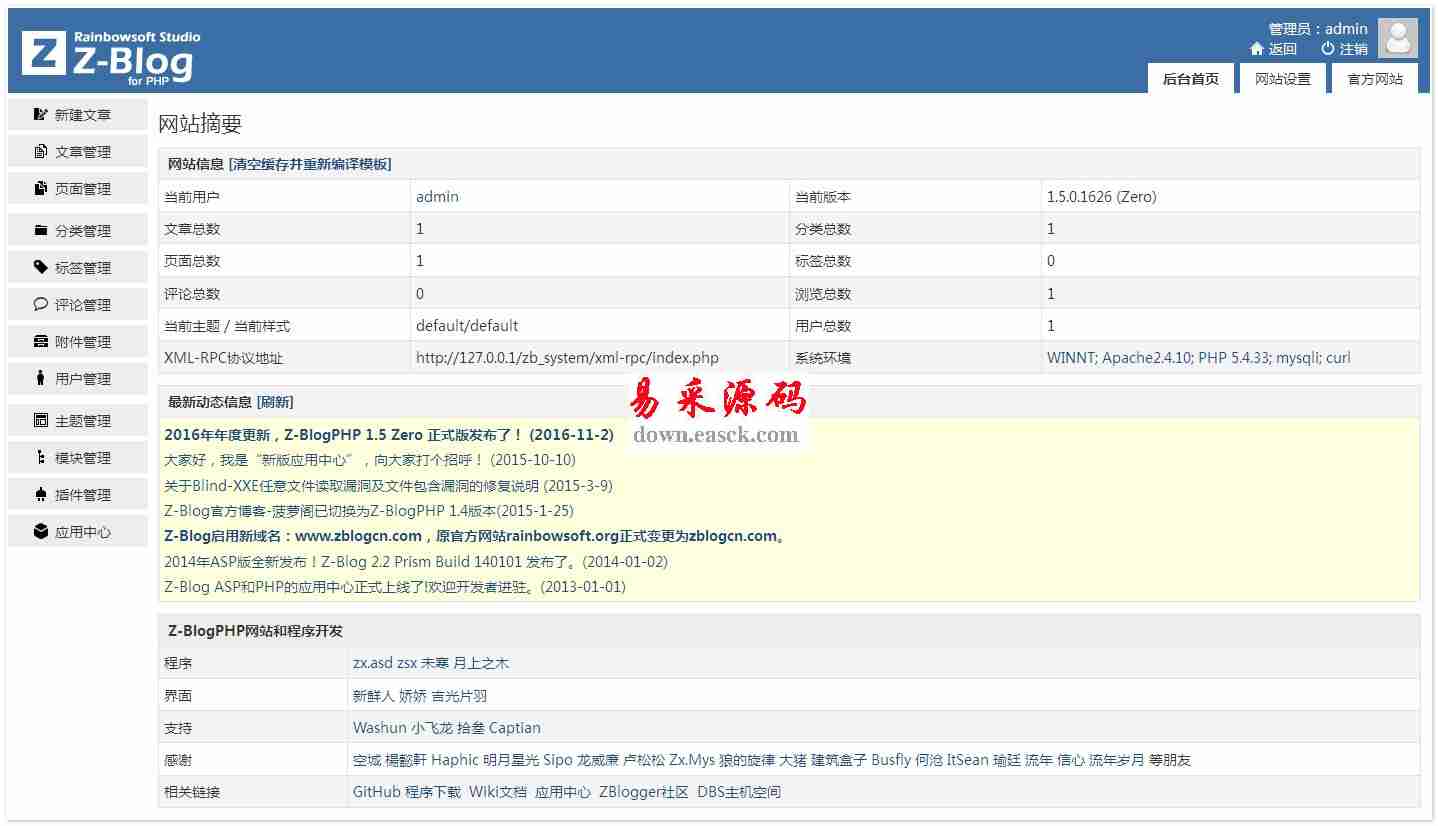Click the default/default theme value
Image resolution: width=1438 pixels, height=826 pixels.
[x=467, y=326]
